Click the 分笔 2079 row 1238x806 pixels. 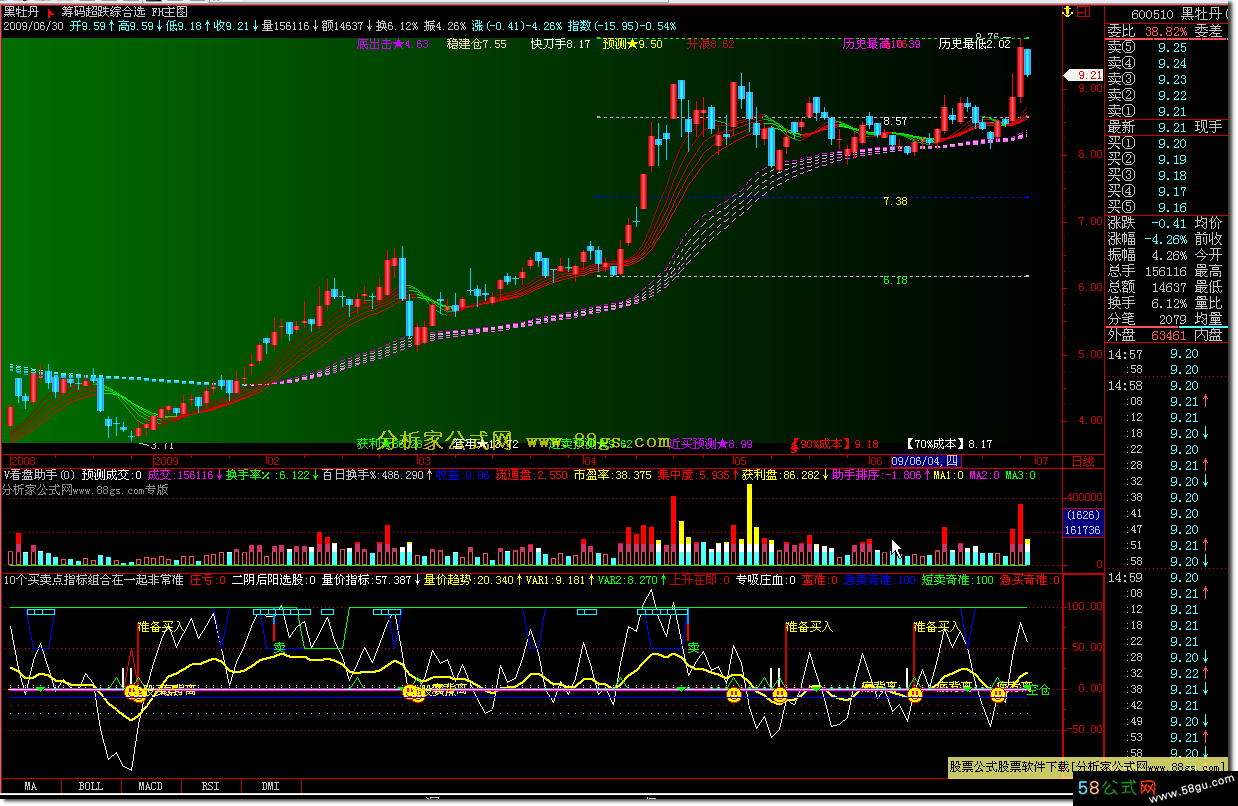[1148, 319]
